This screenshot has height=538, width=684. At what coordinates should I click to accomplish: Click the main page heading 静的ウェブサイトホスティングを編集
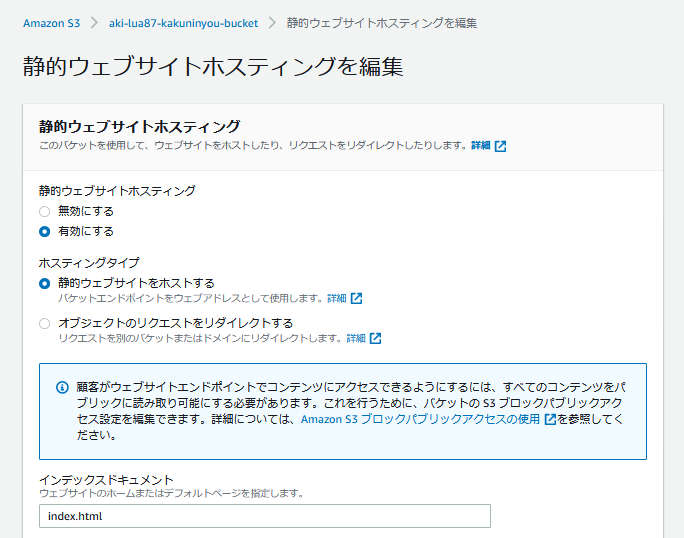pyautogui.click(x=213, y=67)
